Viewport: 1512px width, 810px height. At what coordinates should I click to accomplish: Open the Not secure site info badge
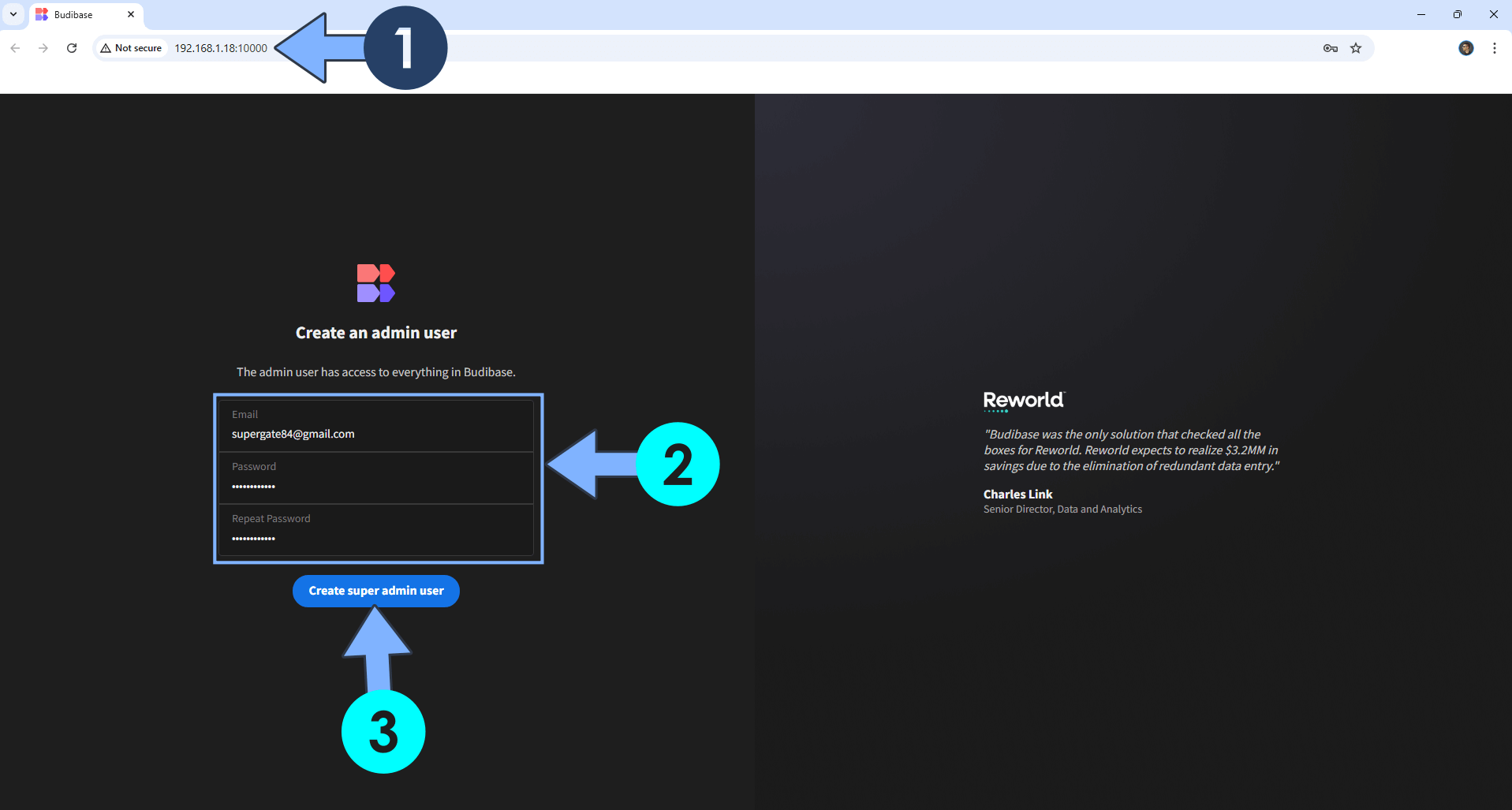[x=131, y=48]
